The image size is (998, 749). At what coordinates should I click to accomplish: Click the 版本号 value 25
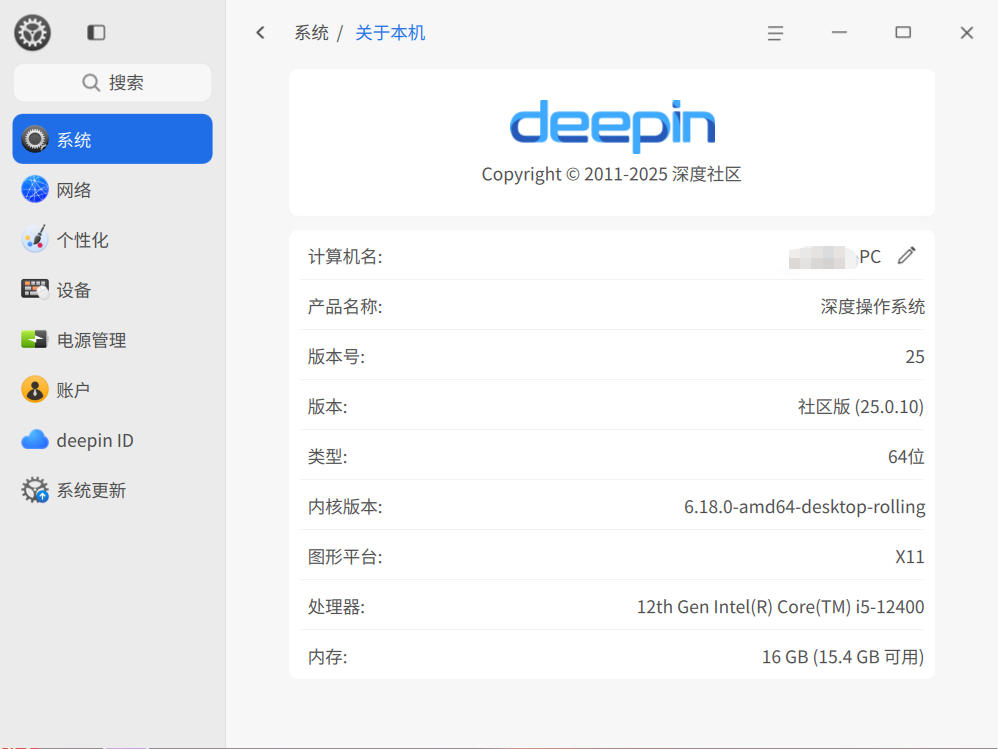click(915, 356)
